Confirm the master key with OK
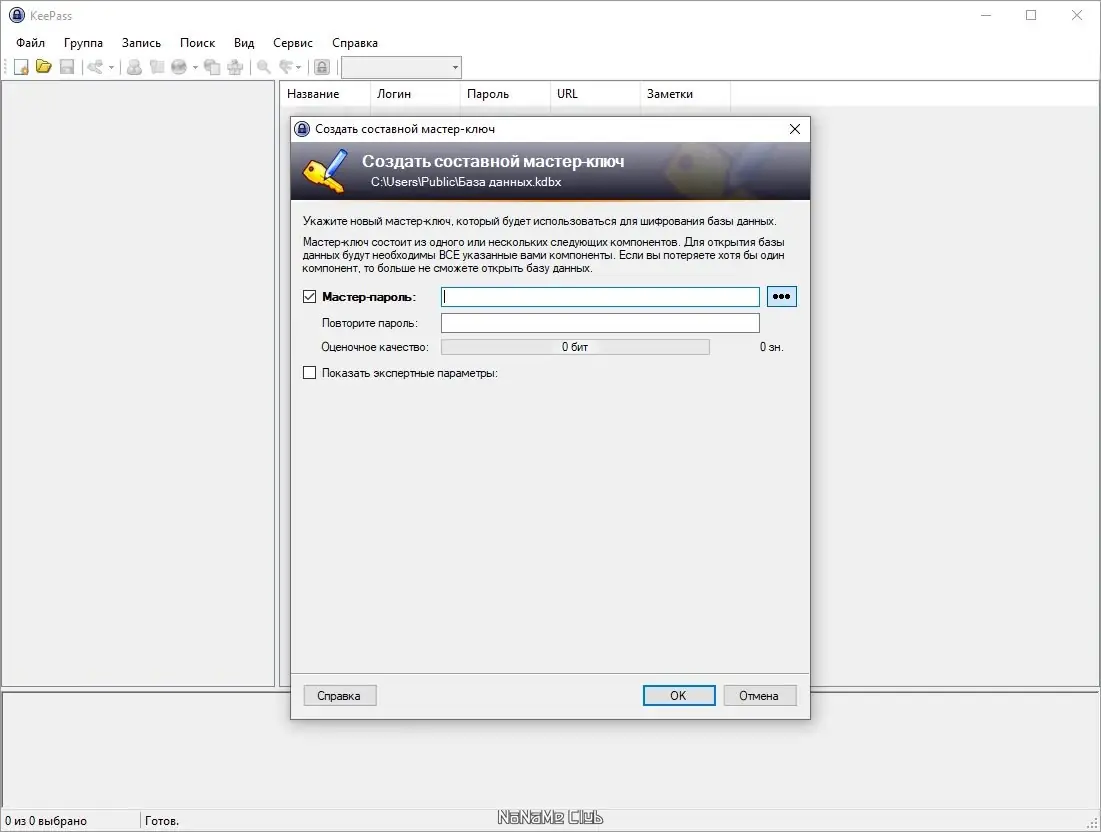 click(679, 695)
